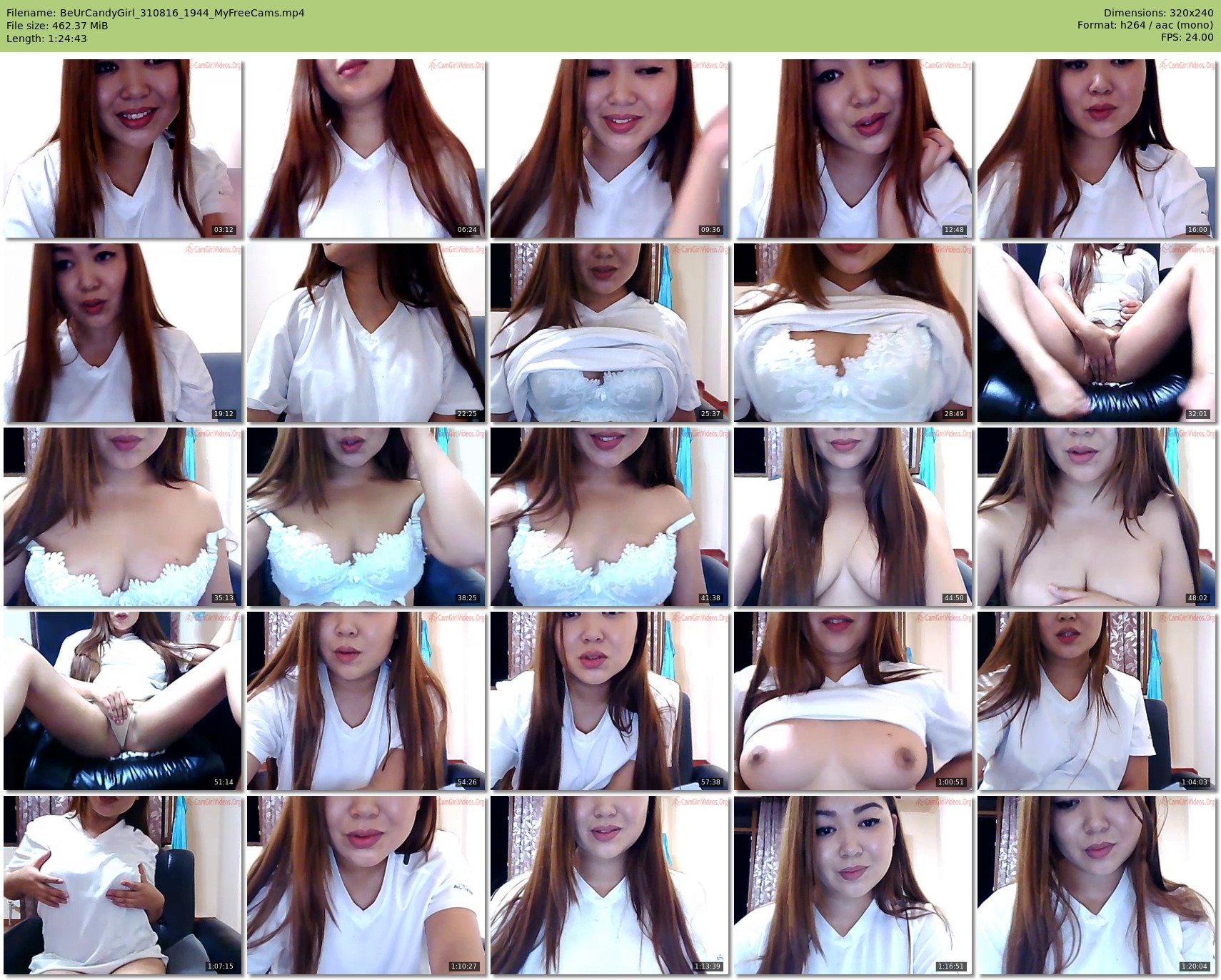
Task: Click the preview frame at 1:07:15
Action: click(x=123, y=885)
